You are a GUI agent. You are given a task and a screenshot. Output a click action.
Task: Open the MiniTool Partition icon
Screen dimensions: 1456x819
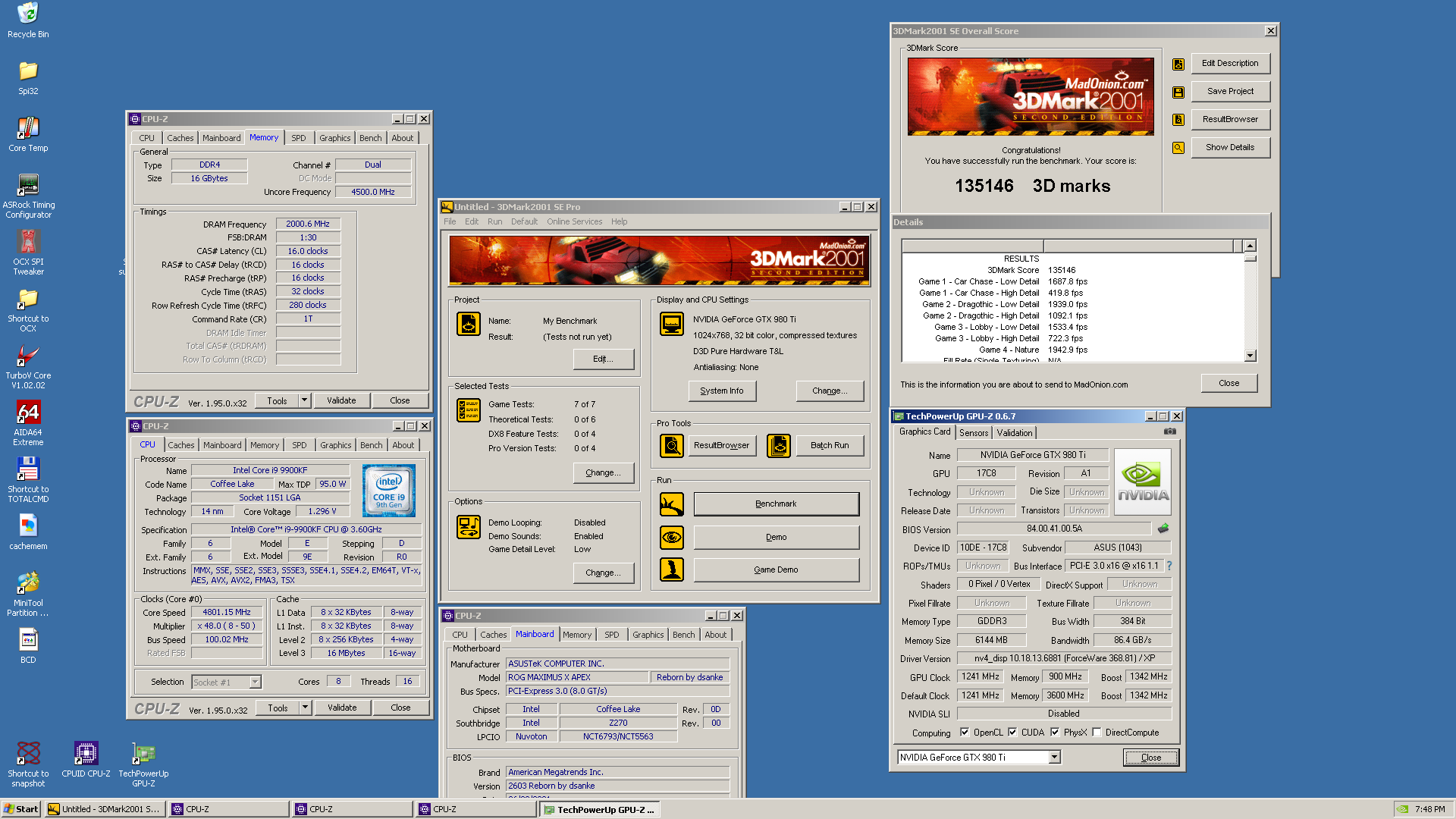(28, 594)
